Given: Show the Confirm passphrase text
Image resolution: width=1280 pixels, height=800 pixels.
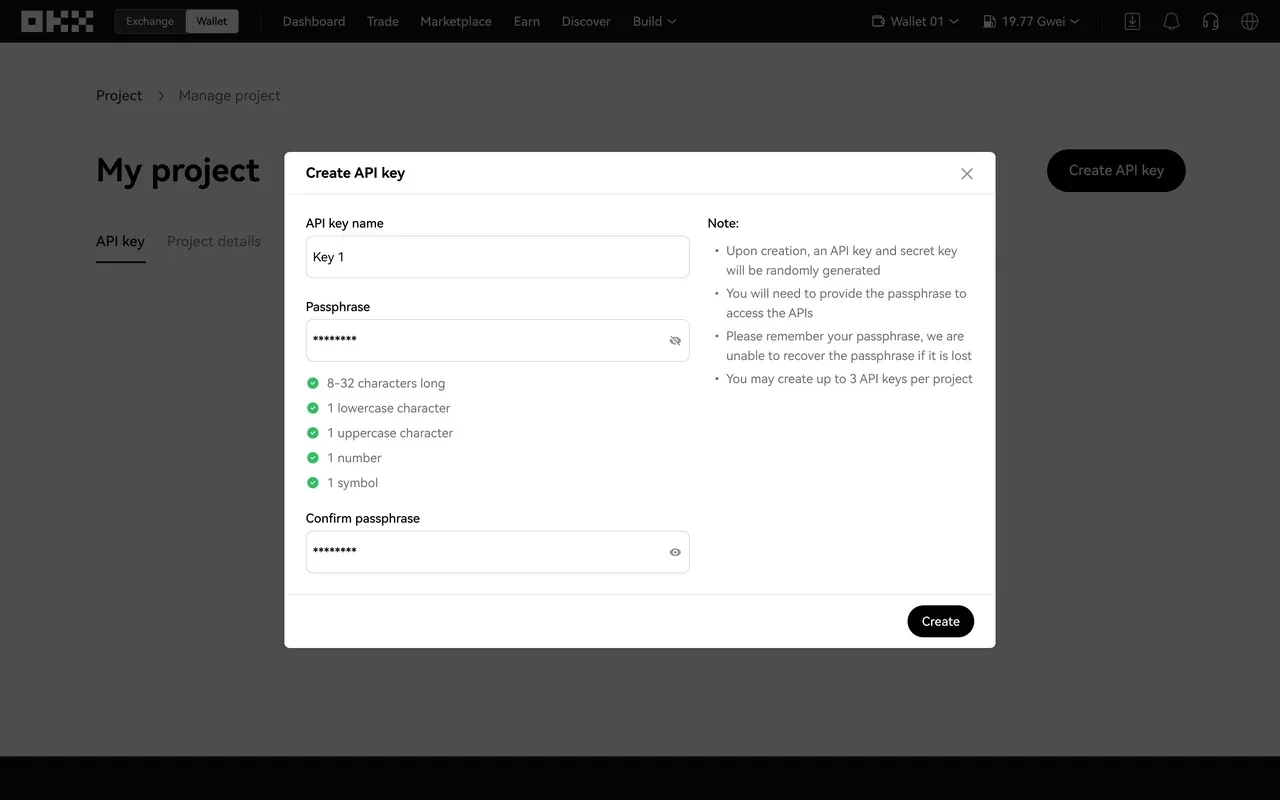Looking at the screenshot, I should (675, 552).
